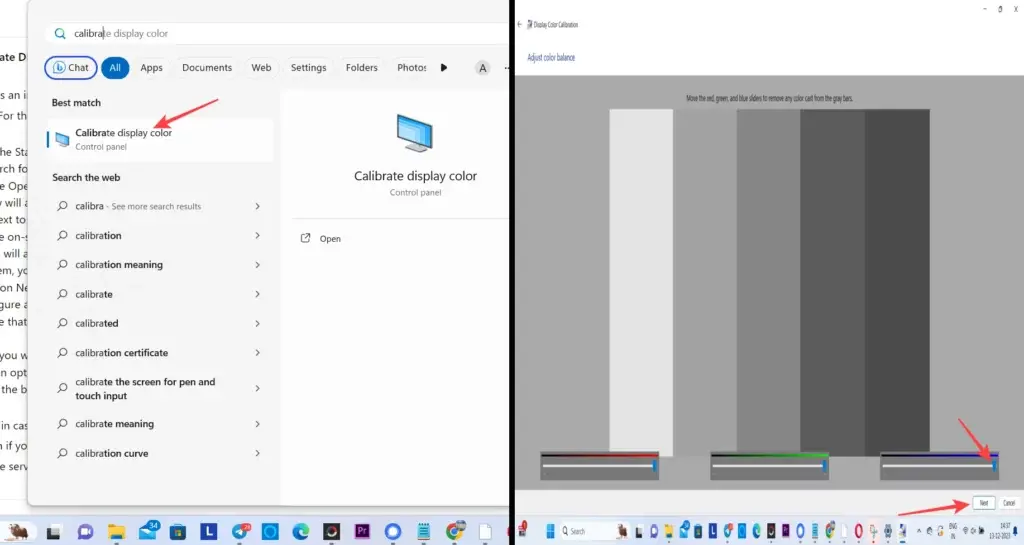Select 'calibrate the screen for pen and touch input'
This screenshot has width=1024, height=545.
click(160, 388)
